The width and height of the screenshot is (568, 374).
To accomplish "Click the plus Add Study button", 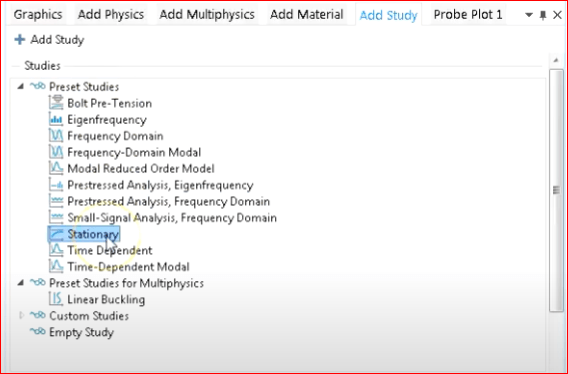I will [x=49, y=40].
